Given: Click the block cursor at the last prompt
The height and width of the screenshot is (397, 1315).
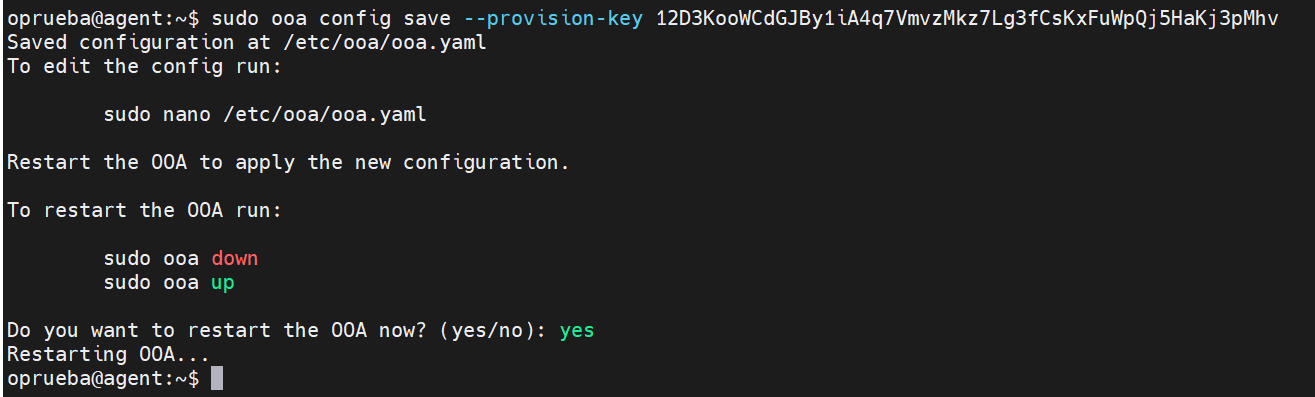Looking at the screenshot, I should coord(217,378).
